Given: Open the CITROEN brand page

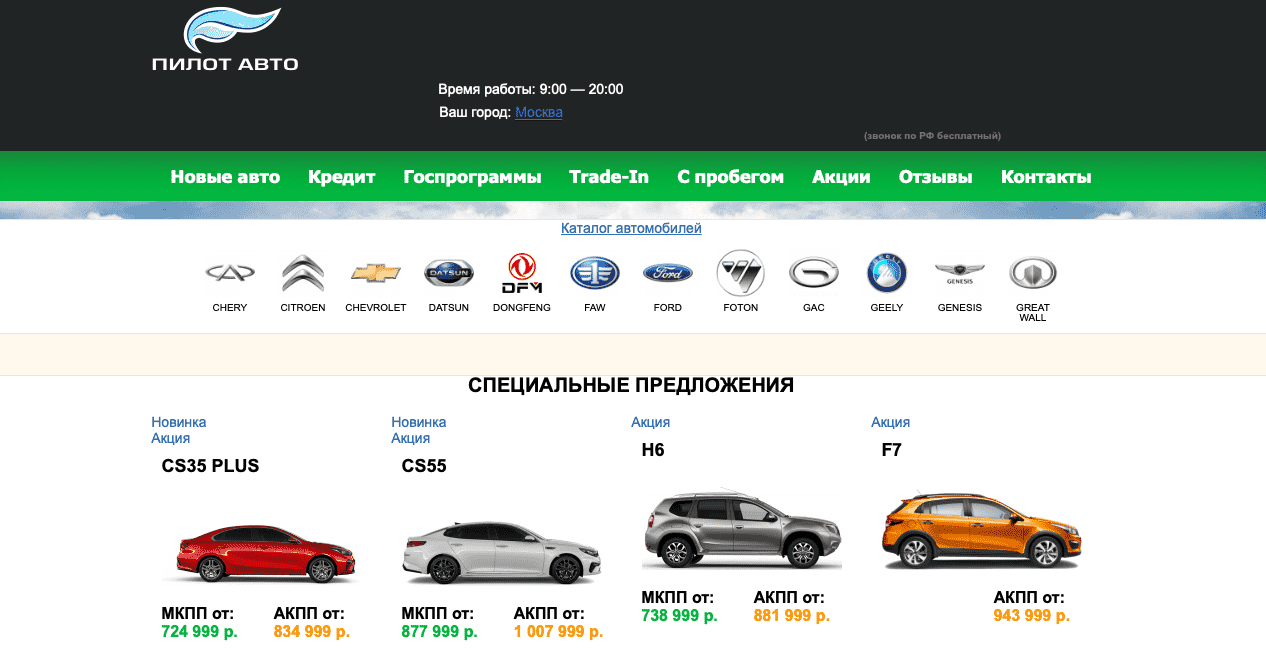Looking at the screenshot, I should pyautogui.click(x=302, y=271).
